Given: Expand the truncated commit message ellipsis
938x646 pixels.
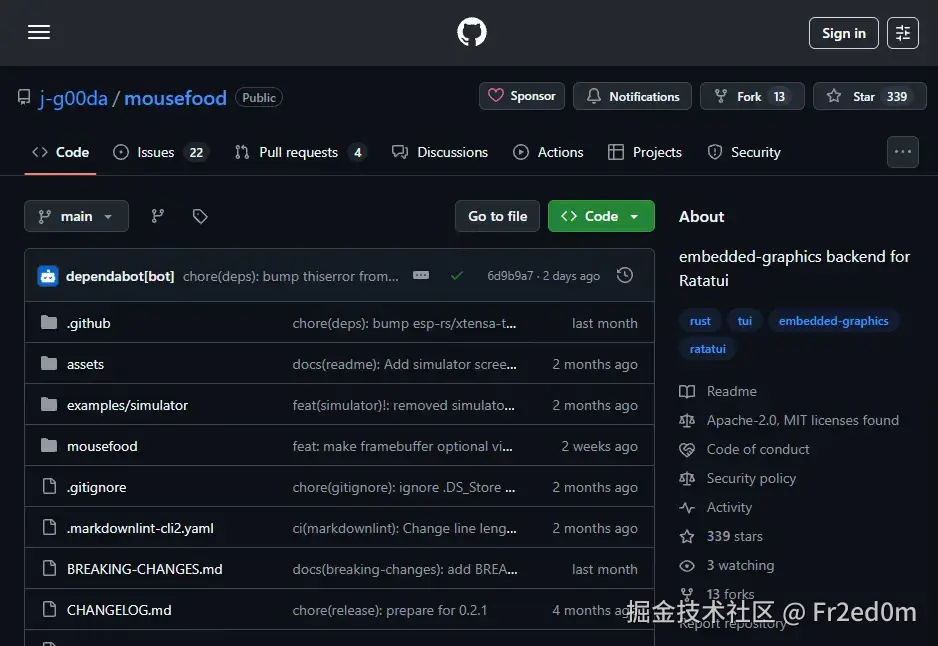Looking at the screenshot, I should [420, 275].
